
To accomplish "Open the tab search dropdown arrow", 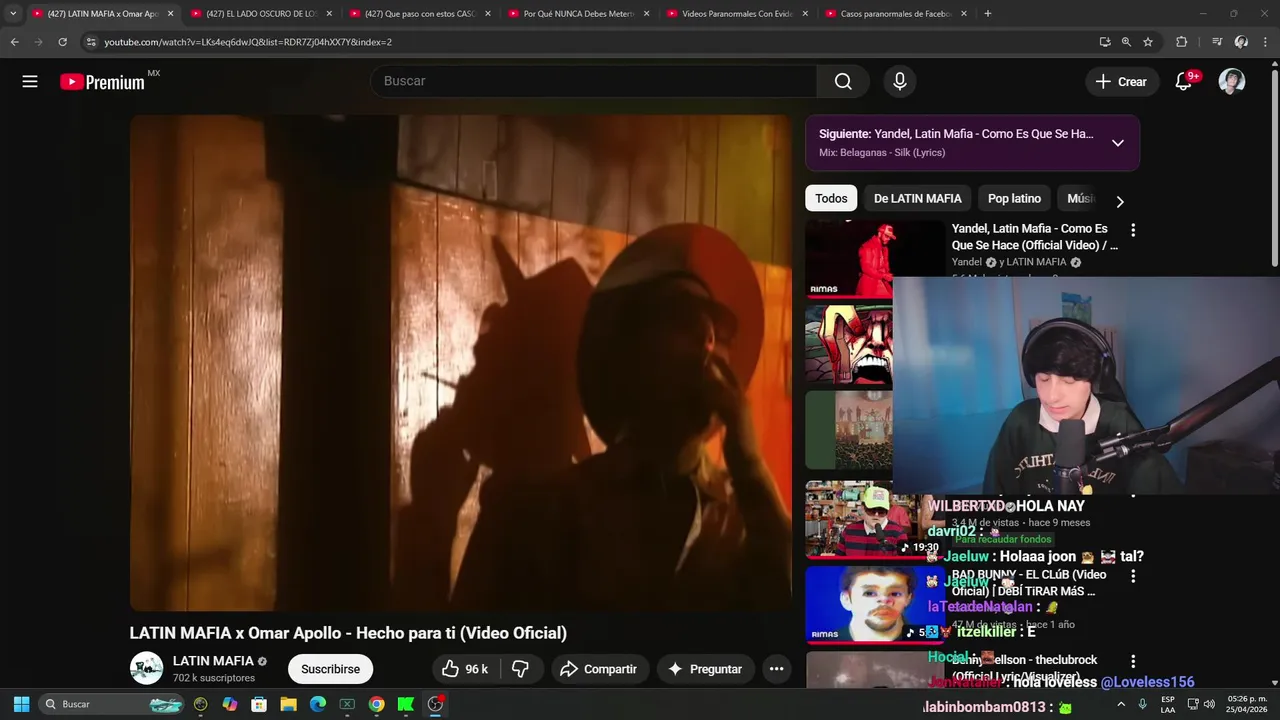I will [13, 14].
